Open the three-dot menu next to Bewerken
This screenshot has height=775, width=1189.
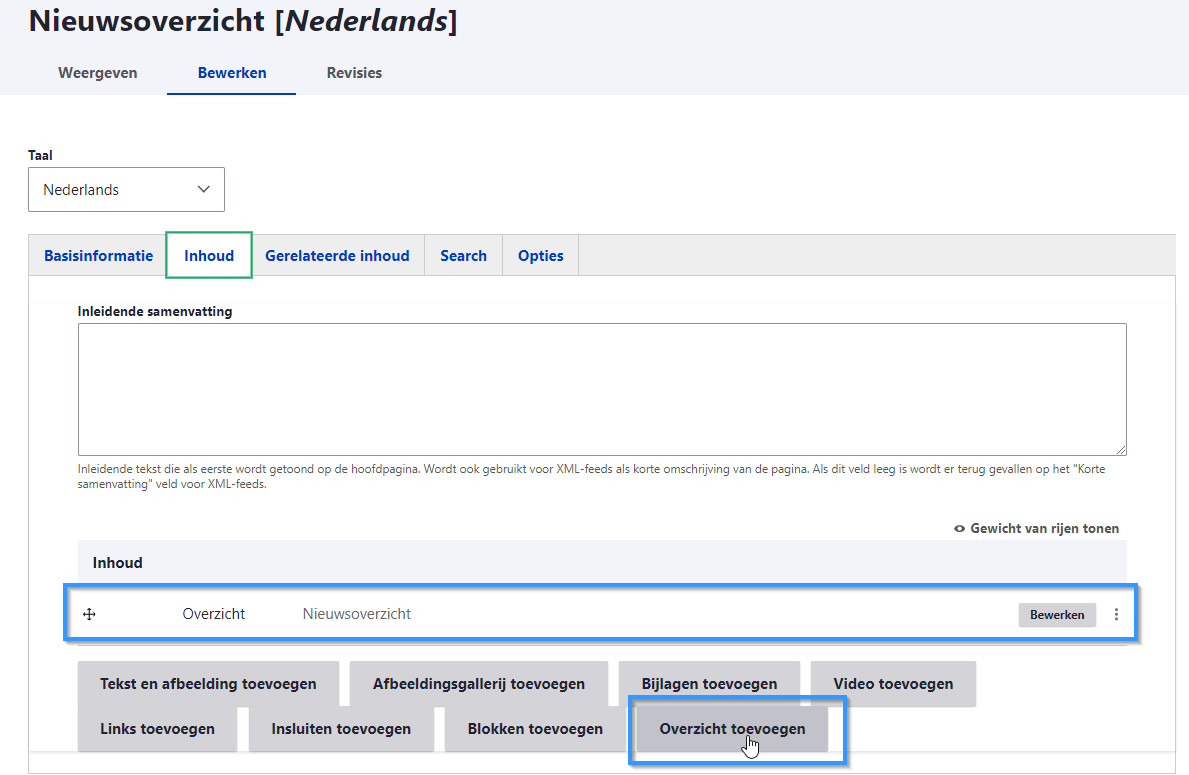[x=1117, y=615]
